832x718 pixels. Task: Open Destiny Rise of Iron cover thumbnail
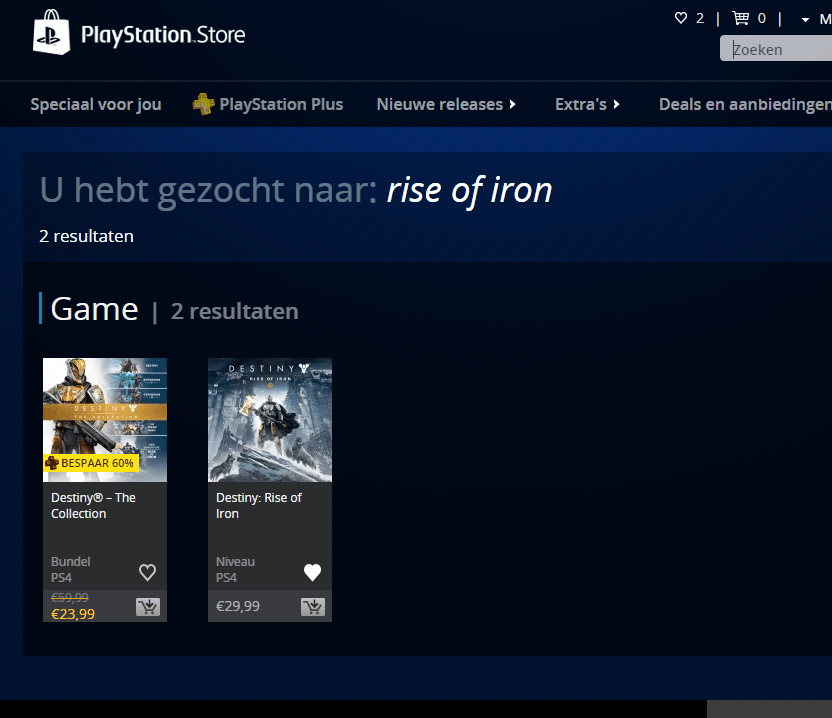click(270, 420)
